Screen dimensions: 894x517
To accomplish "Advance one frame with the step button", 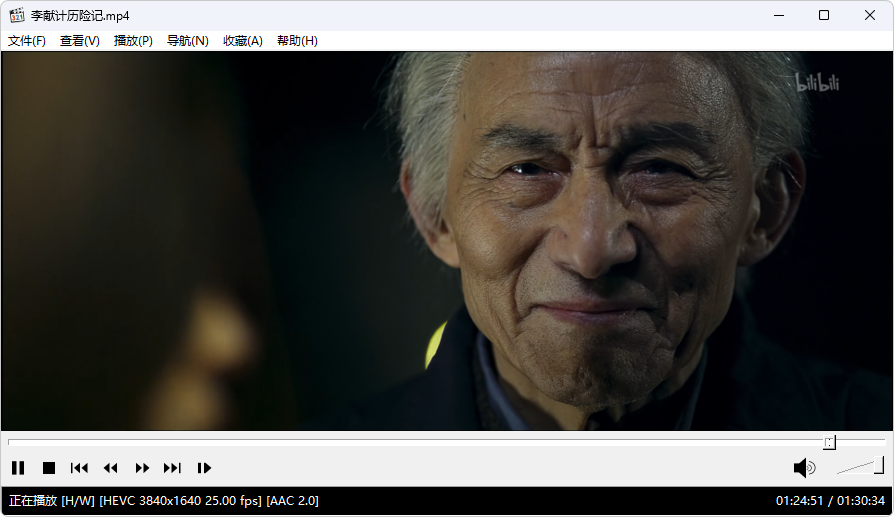I will (204, 468).
